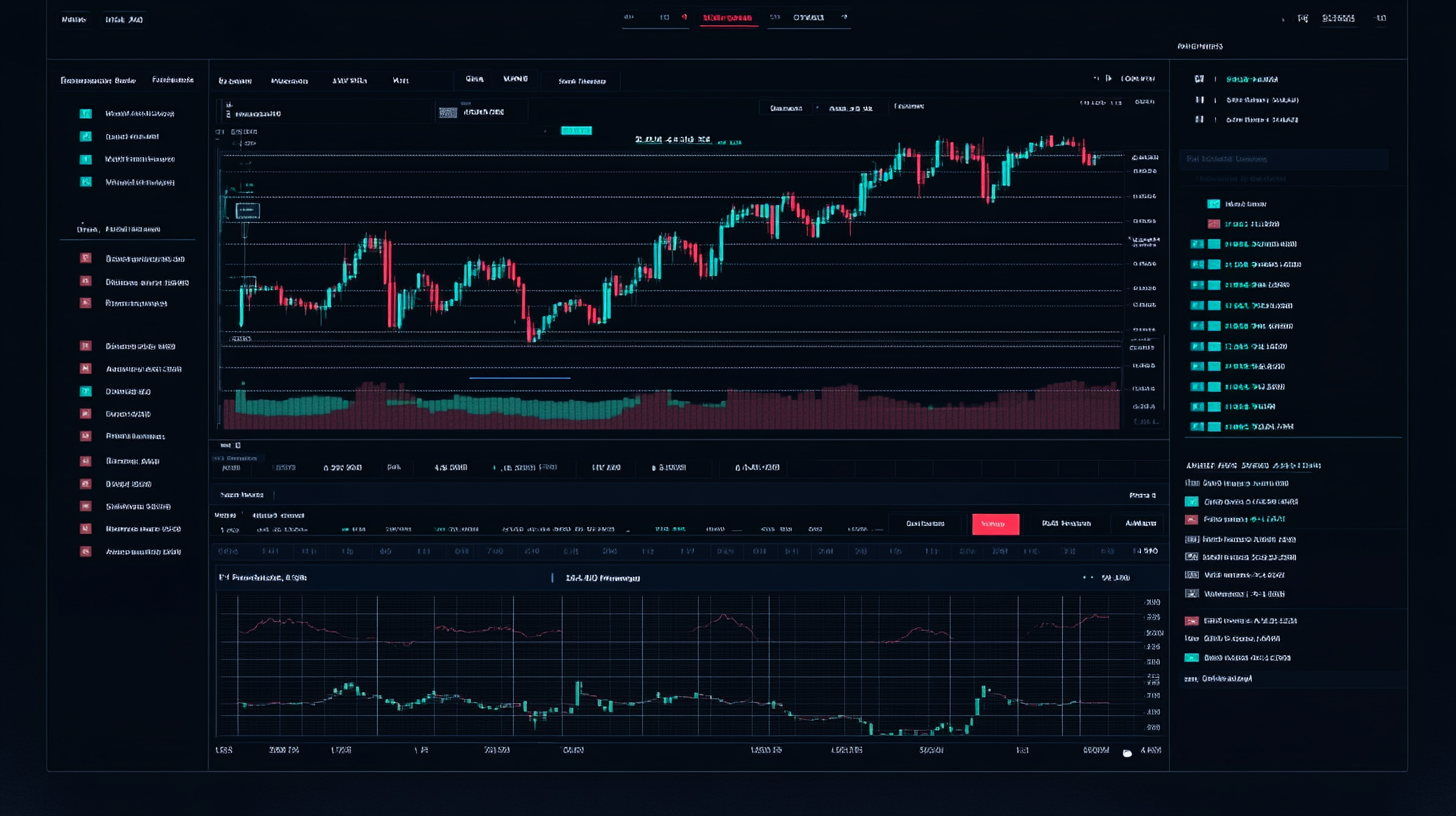Select the last red market icon in the left watchlist
The image size is (1456, 816).
tap(84, 553)
